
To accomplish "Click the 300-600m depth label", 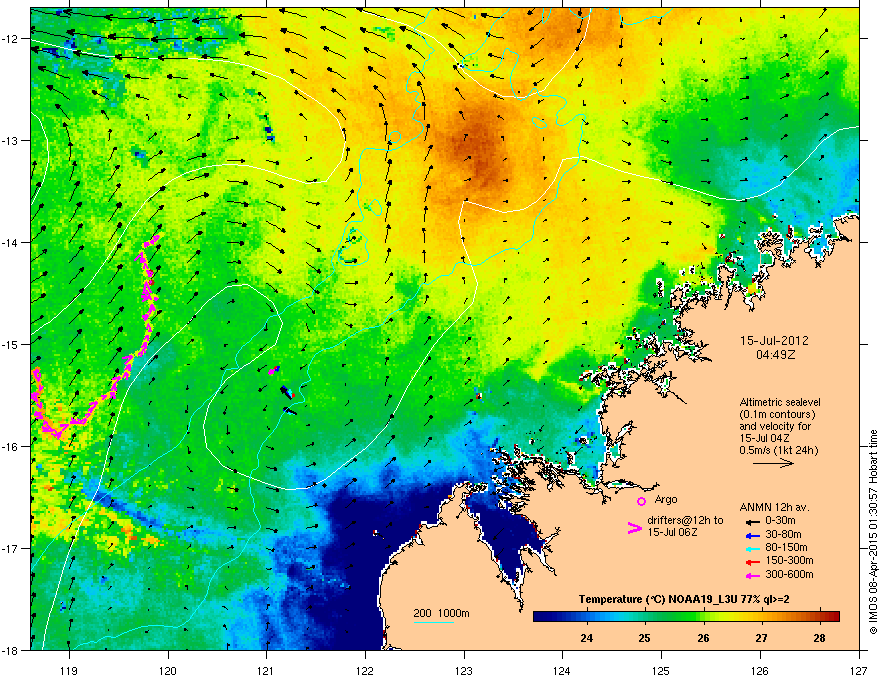I will click(789, 574).
